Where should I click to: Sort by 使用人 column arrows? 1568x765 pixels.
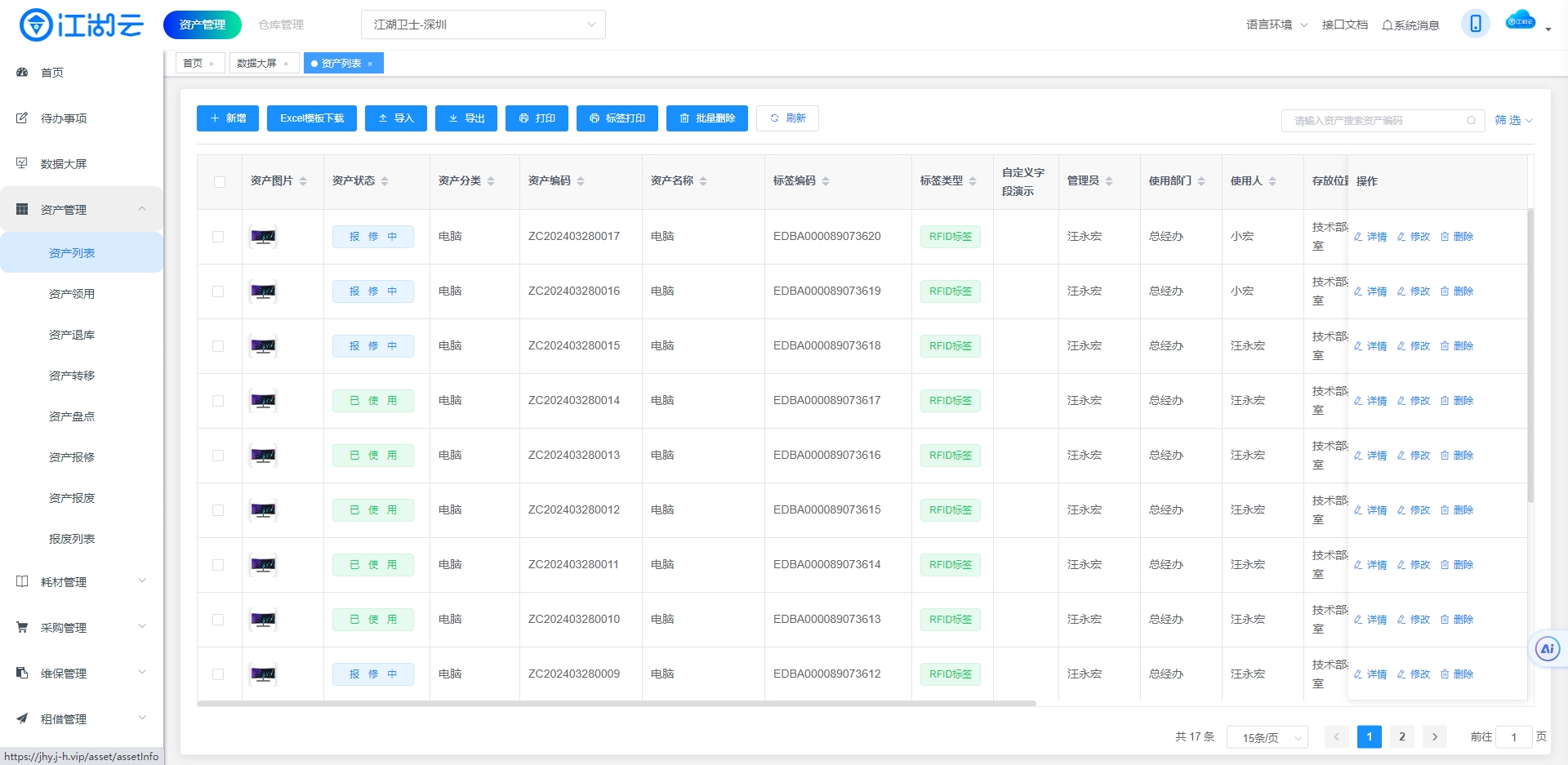point(1272,181)
